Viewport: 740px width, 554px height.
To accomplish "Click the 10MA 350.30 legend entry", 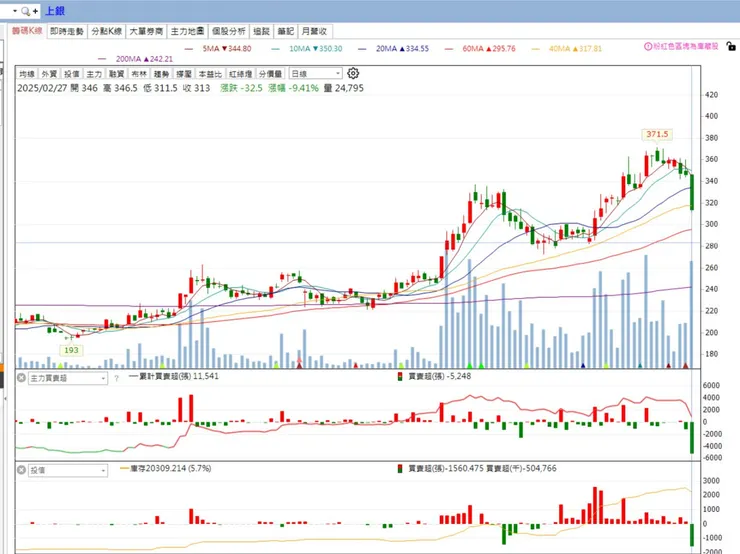I will tap(307, 48).
